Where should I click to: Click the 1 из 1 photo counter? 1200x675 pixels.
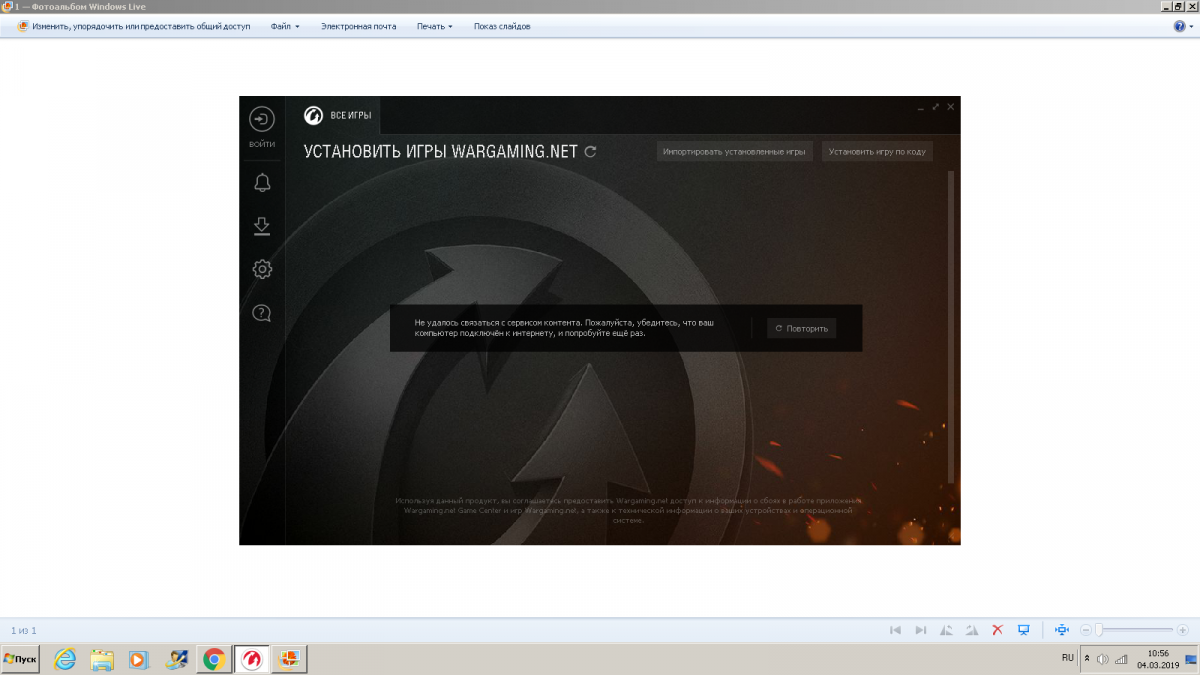[x=24, y=630]
